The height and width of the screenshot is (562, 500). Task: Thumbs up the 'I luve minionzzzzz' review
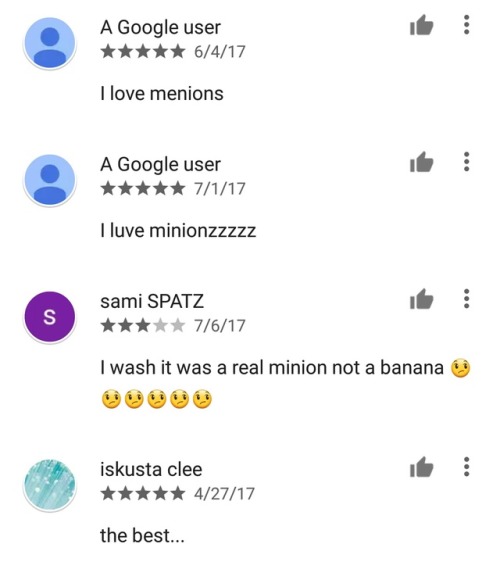click(x=422, y=162)
